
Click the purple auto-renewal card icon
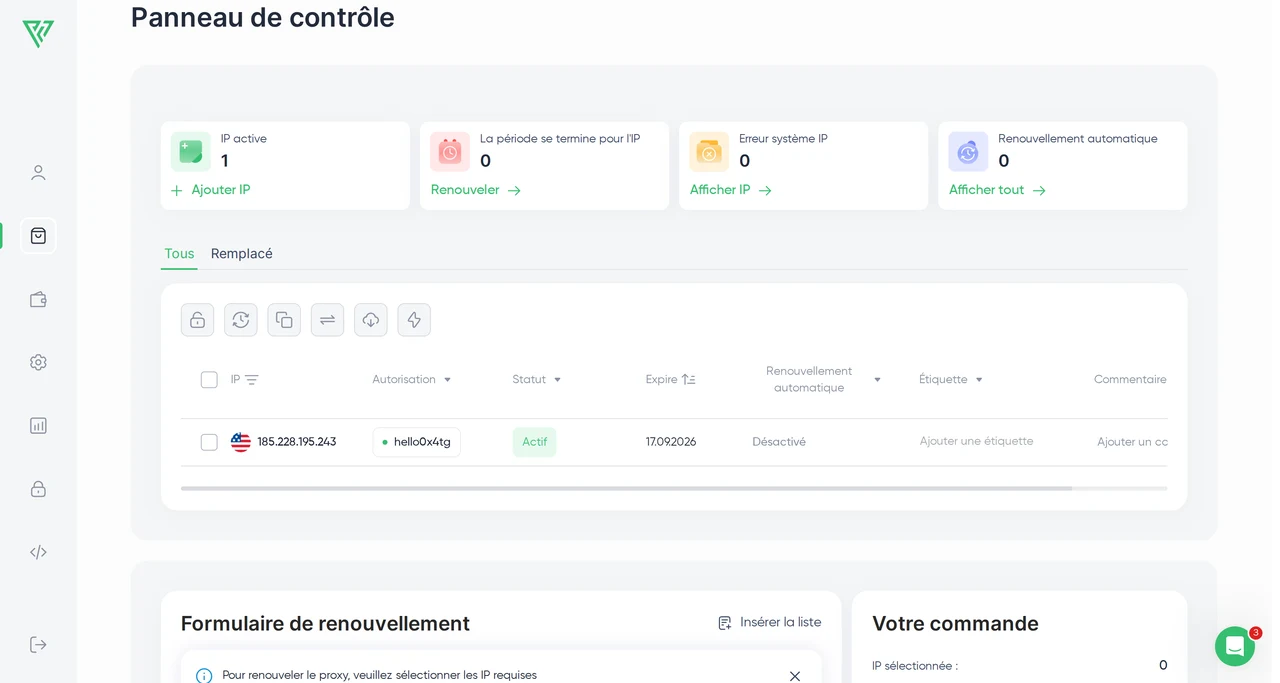(x=968, y=152)
